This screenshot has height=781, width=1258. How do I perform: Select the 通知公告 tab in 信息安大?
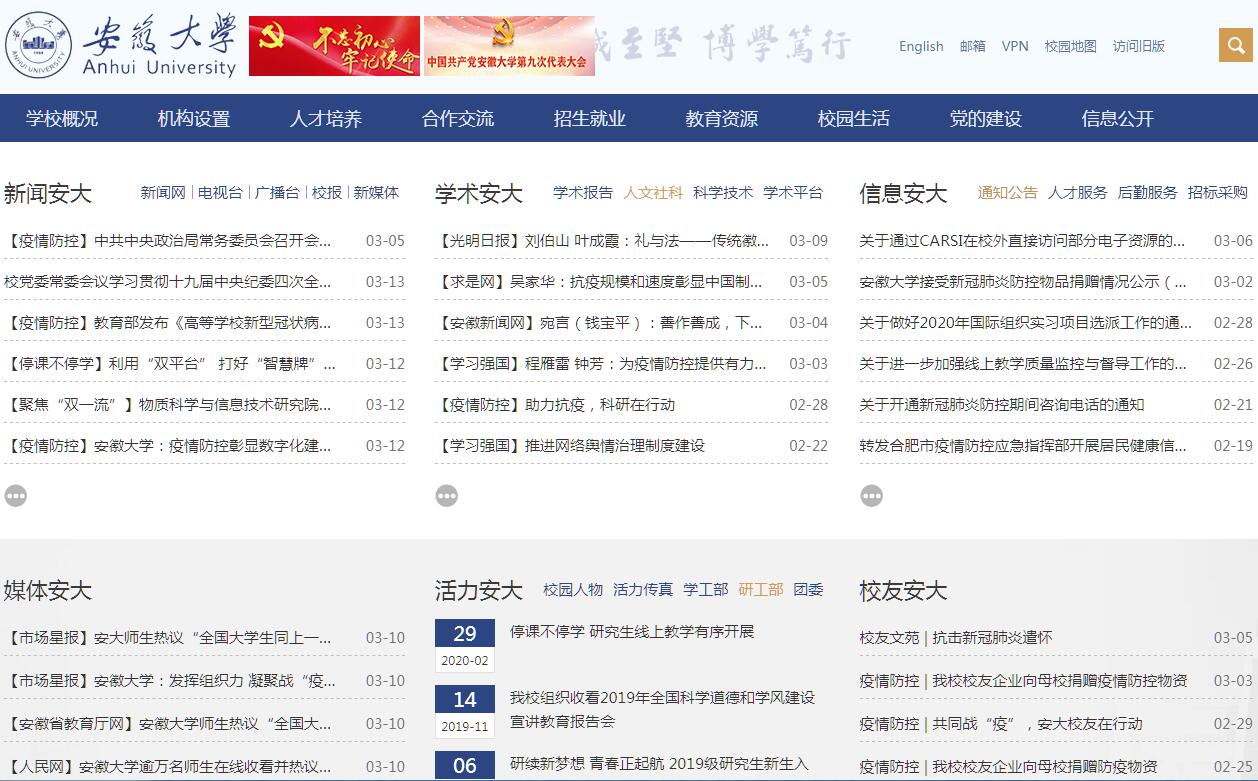click(x=1007, y=193)
